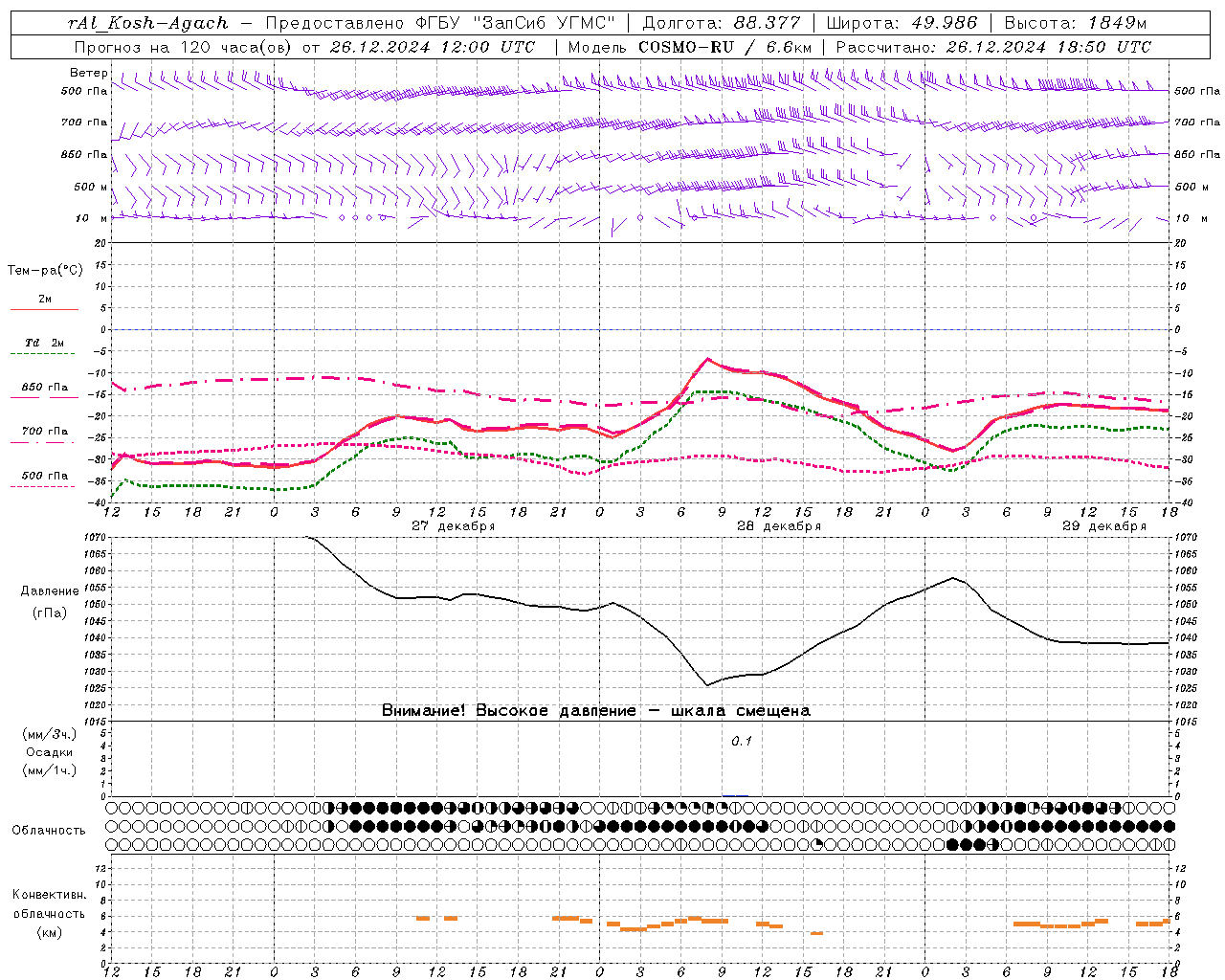1225x980 pixels.
Task: Click the pressure curve peak on 29 декабря
Action: pos(953,577)
